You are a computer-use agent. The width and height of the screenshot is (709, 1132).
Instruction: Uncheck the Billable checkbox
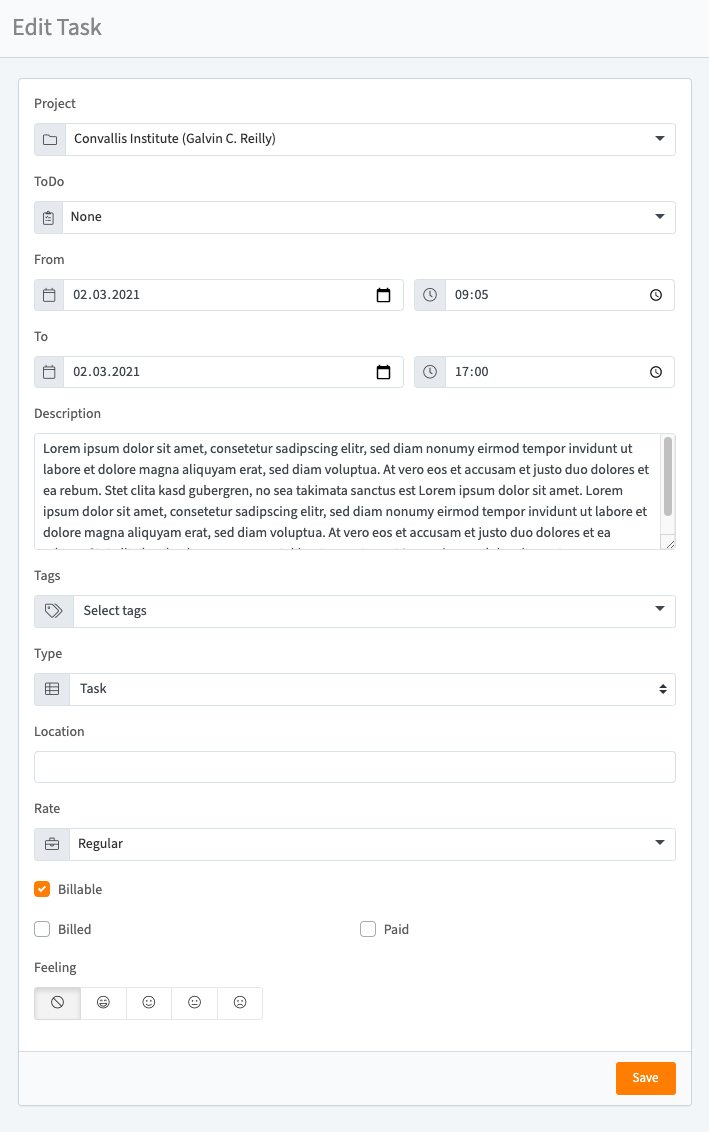pyautogui.click(x=42, y=889)
